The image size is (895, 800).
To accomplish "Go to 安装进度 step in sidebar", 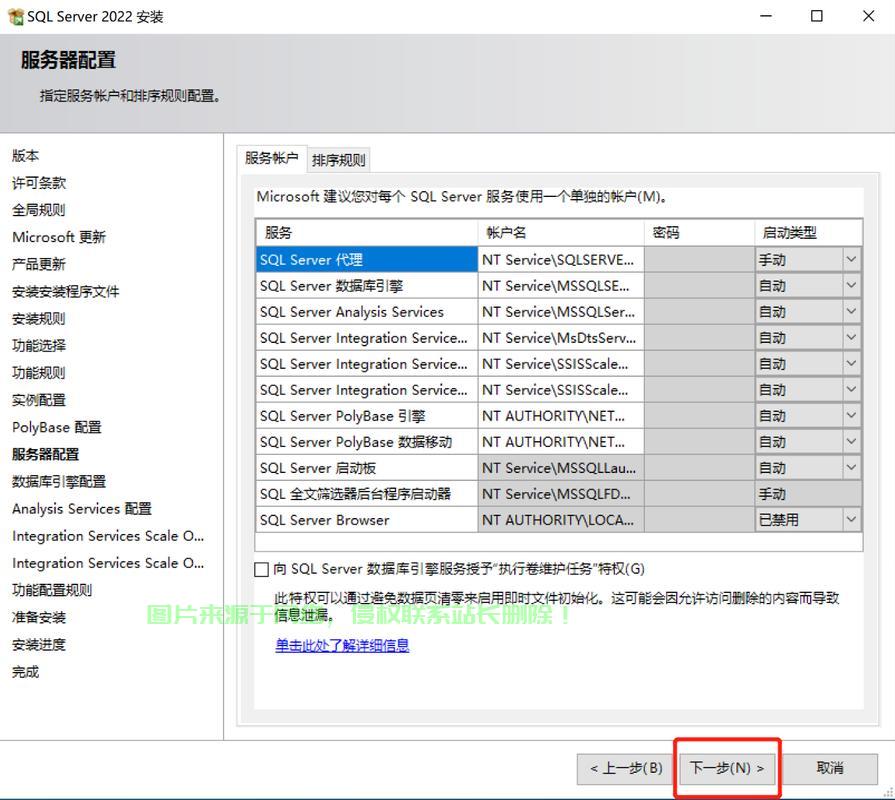I will (39, 644).
